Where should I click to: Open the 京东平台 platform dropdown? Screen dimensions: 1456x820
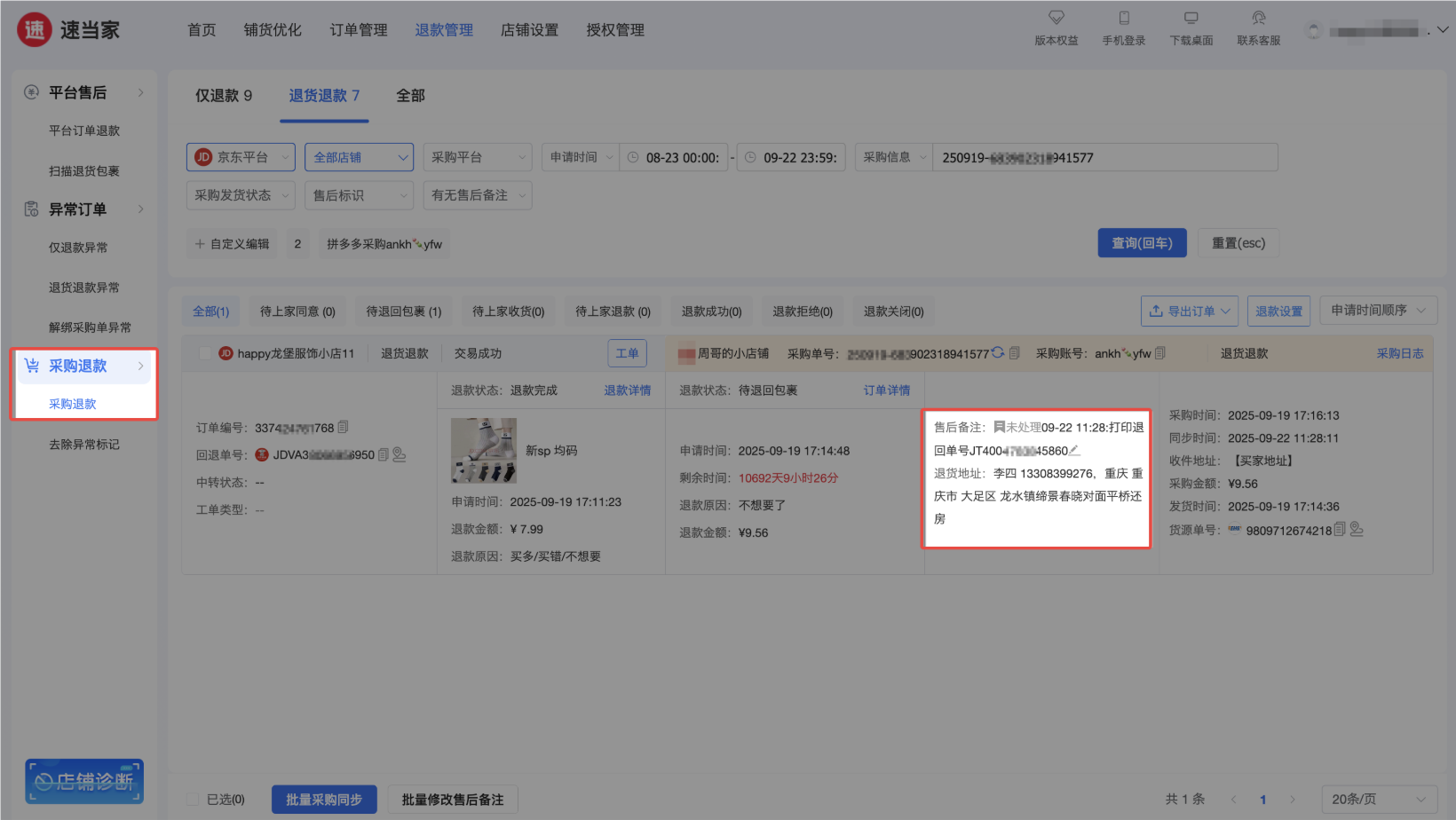(x=241, y=157)
